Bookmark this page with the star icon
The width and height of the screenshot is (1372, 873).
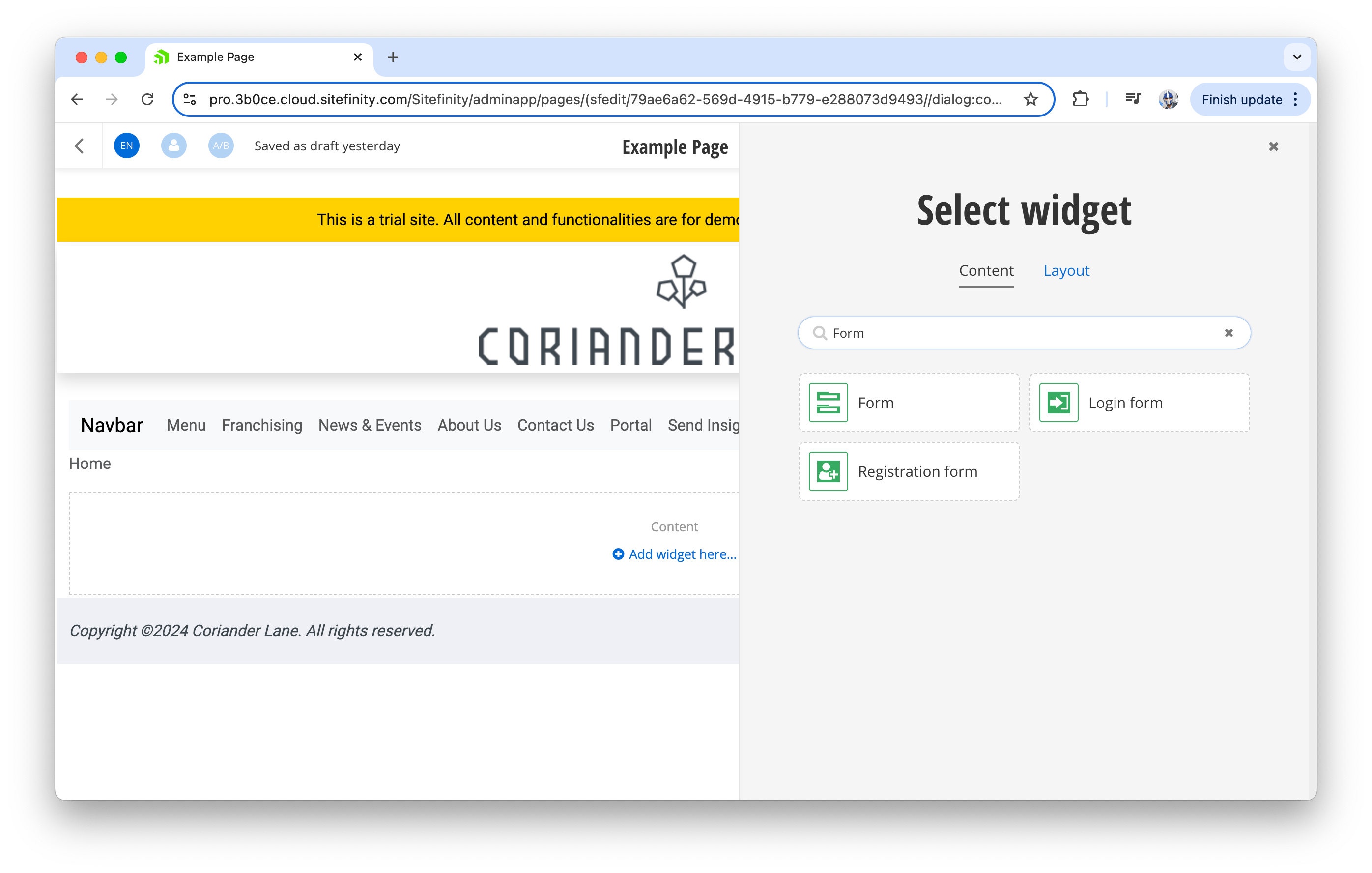click(x=1030, y=100)
